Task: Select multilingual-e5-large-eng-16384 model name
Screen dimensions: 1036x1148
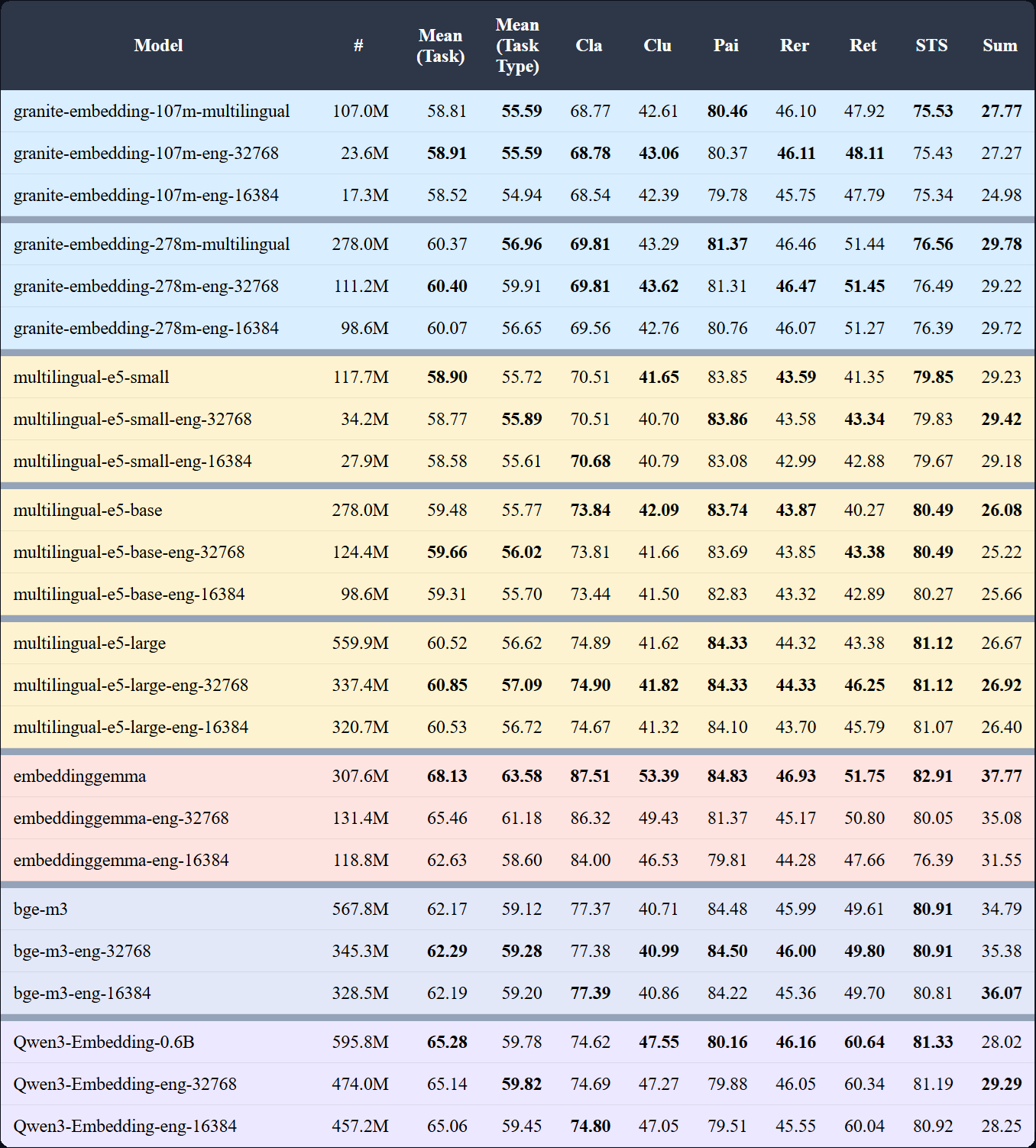Action: point(131,728)
